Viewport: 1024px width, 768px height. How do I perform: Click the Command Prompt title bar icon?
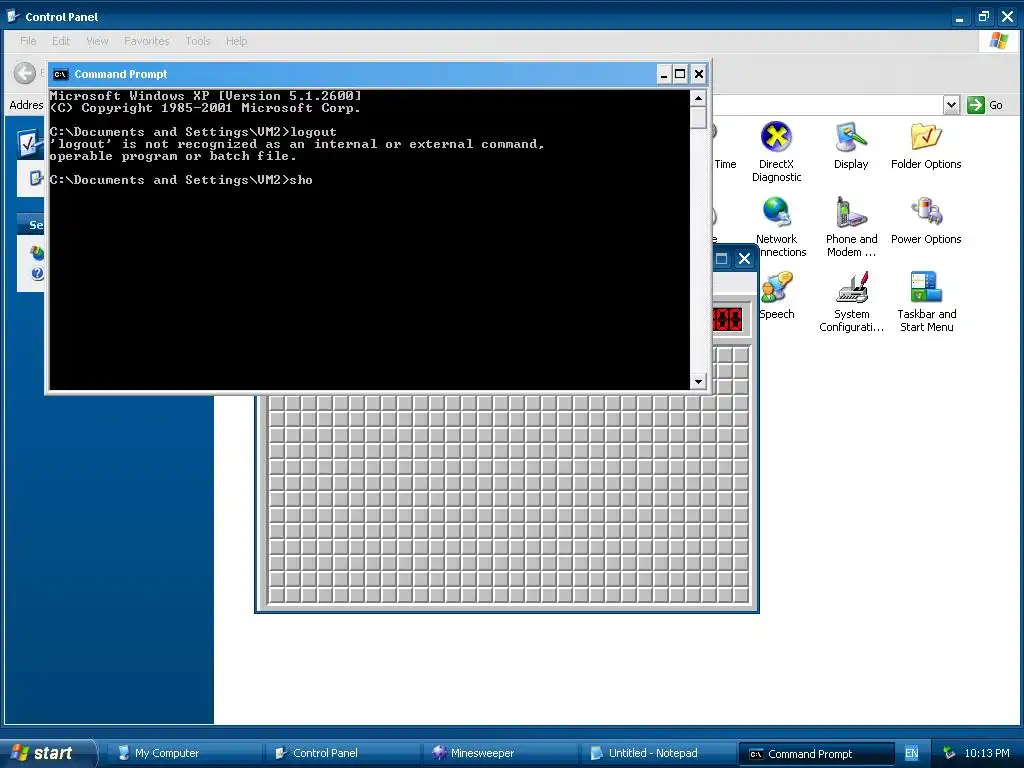pos(60,74)
